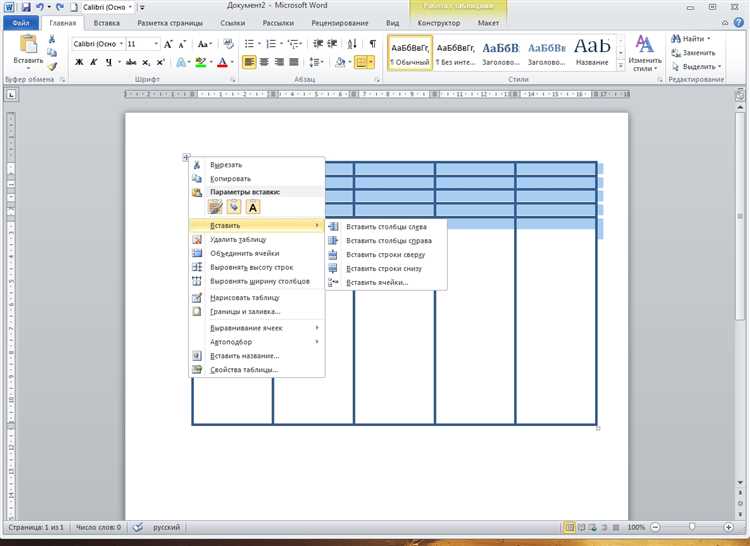Expand the styles gallery More arrow
This screenshot has height=546, width=750.
click(620, 66)
